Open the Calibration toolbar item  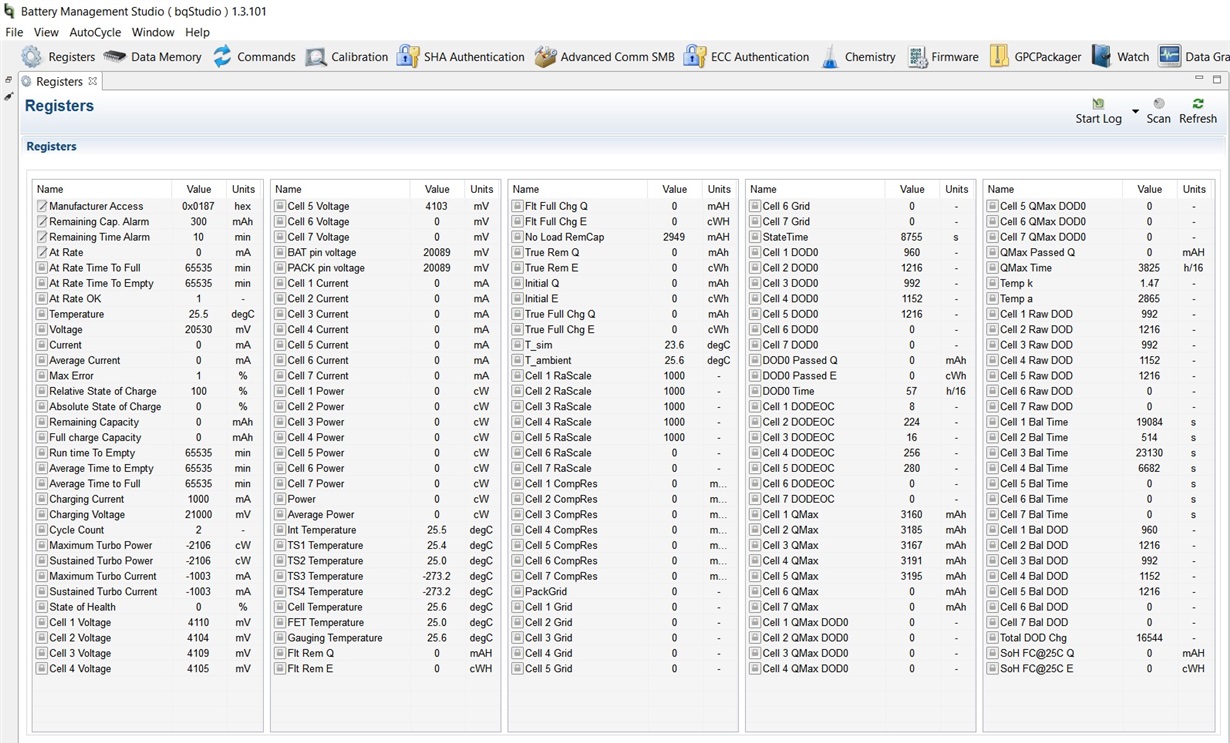pos(346,57)
